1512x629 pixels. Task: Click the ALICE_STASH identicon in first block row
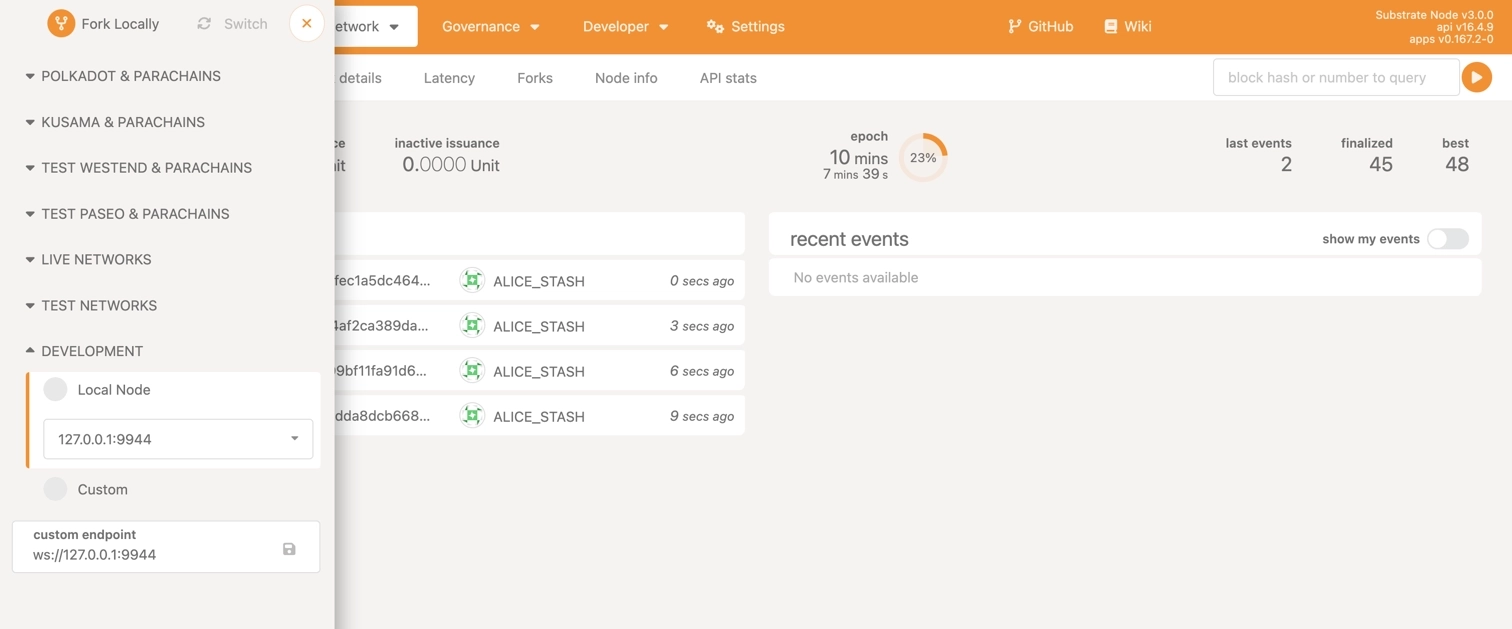pyautogui.click(x=472, y=281)
